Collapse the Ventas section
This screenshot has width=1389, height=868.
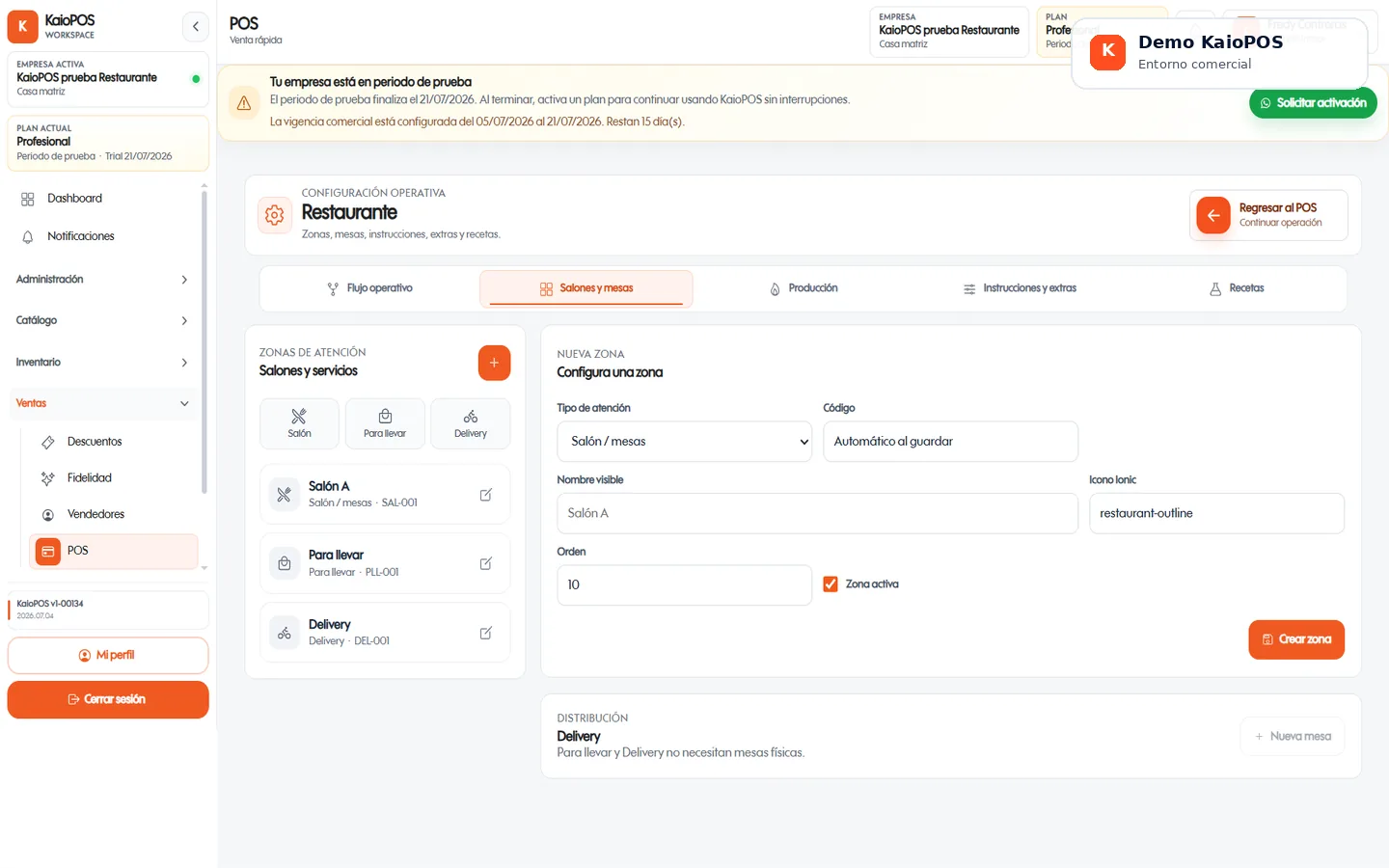click(103, 403)
